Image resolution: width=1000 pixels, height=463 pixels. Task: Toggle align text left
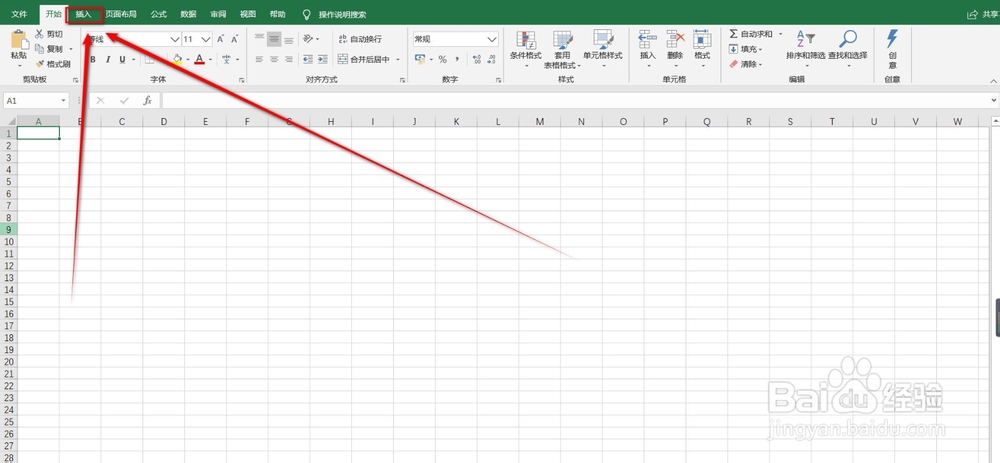[259, 59]
